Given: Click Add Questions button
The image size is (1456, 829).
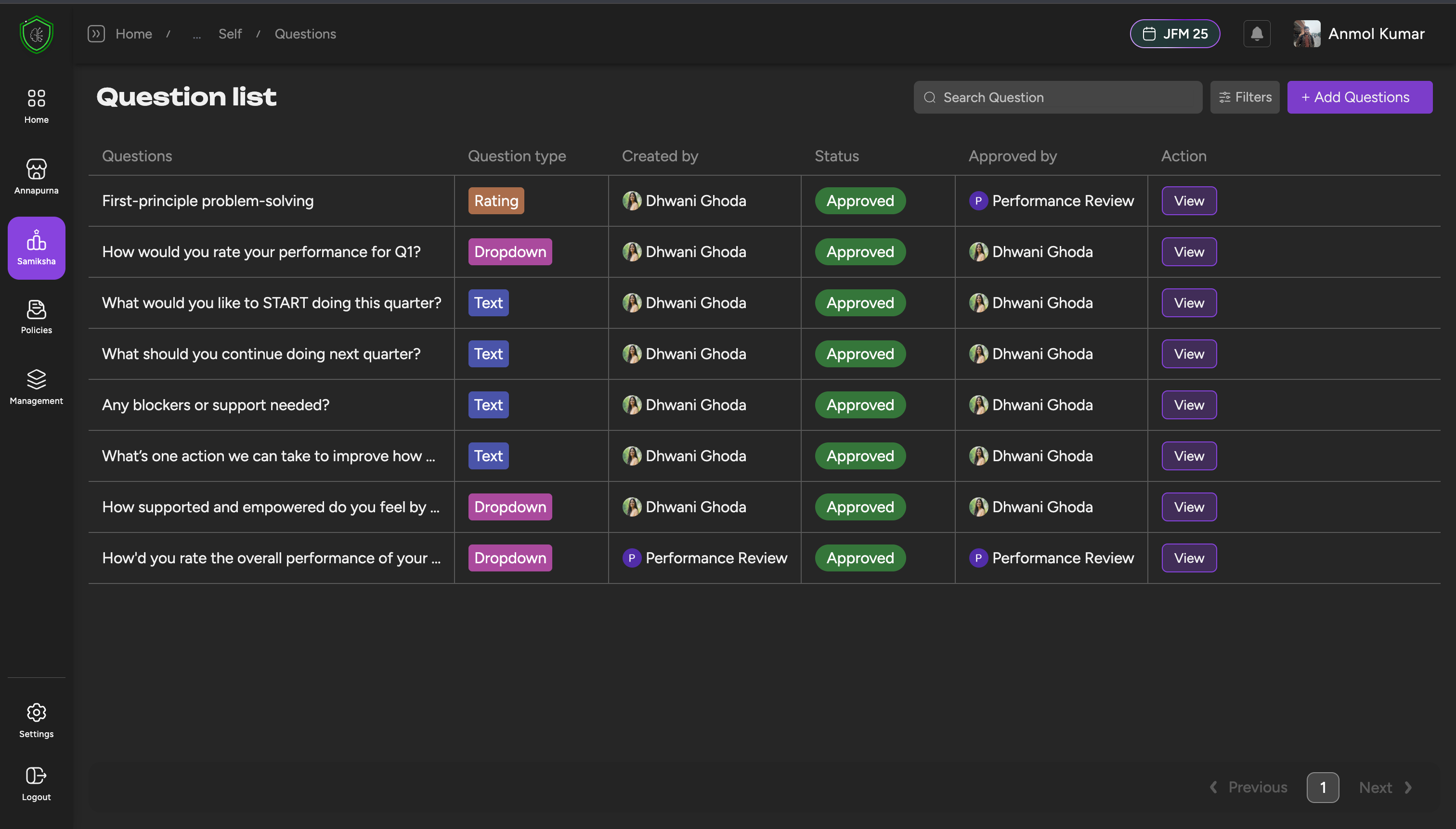Looking at the screenshot, I should click(x=1359, y=97).
